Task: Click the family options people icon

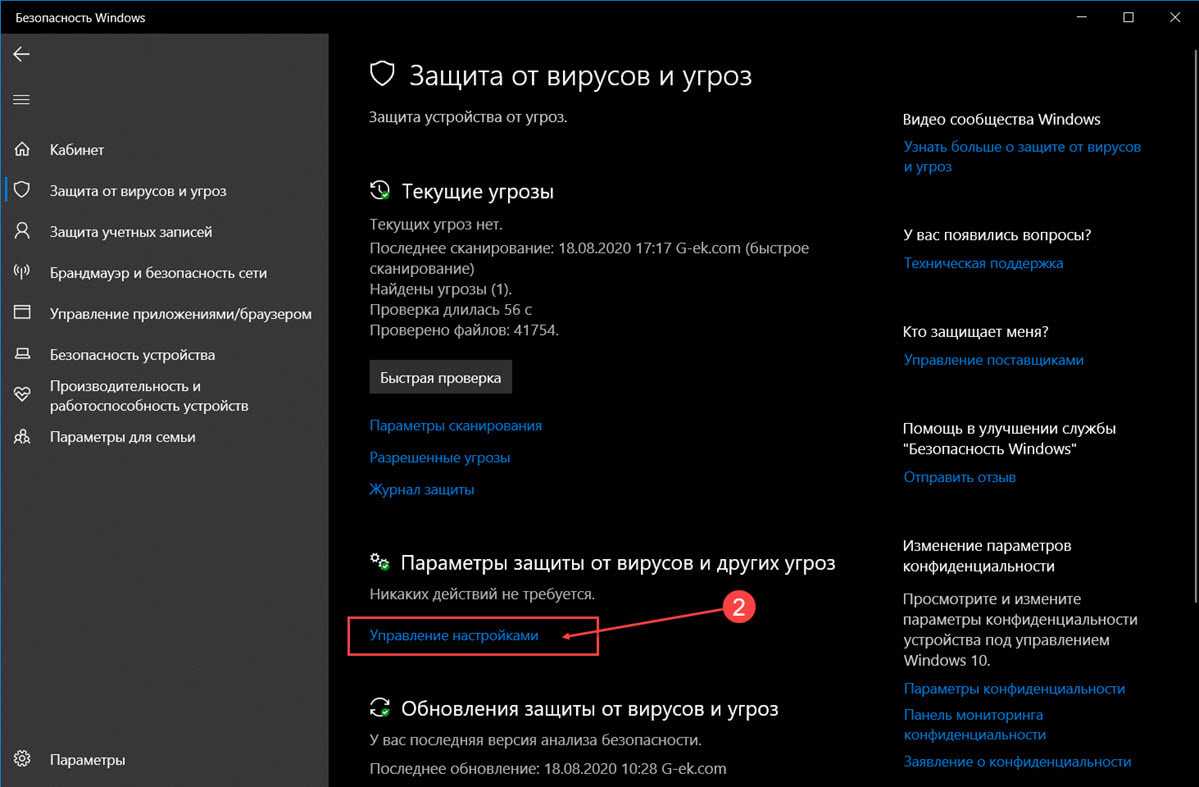Action: click(x=22, y=437)
